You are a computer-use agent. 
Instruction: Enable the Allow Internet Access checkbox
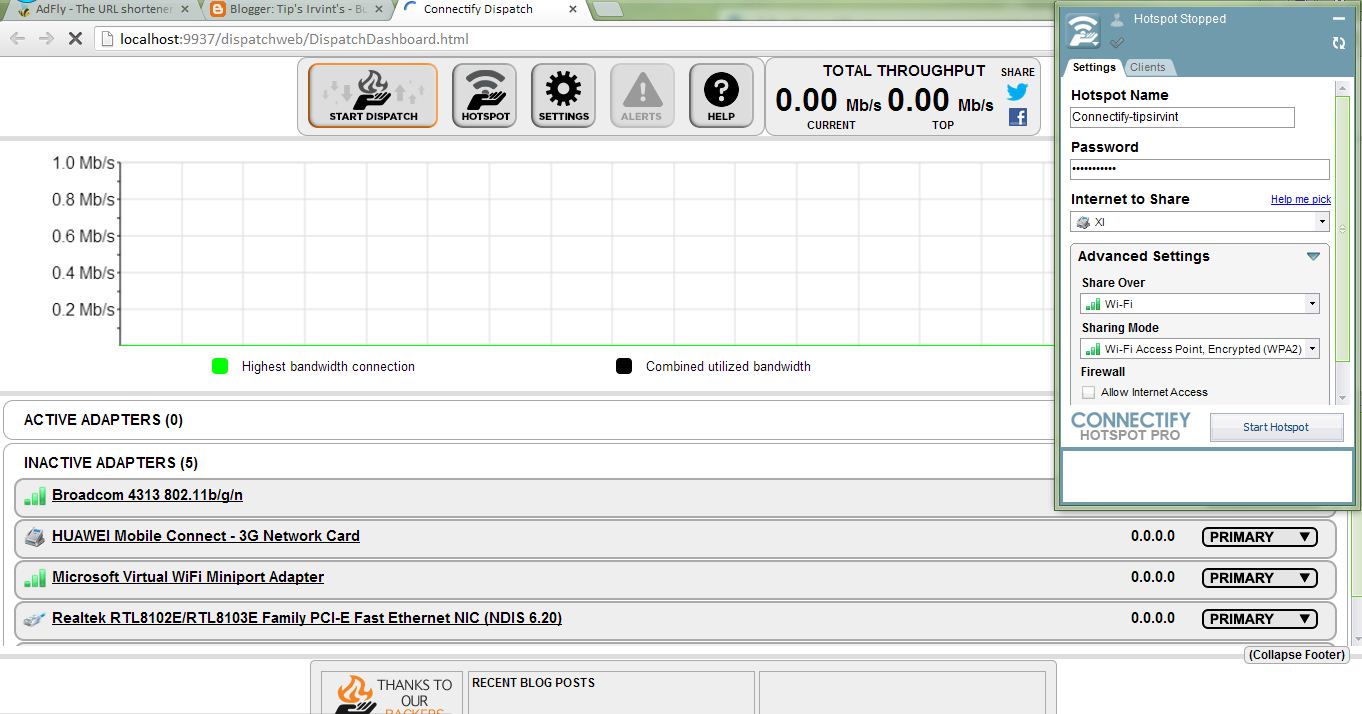point(1088,392)
